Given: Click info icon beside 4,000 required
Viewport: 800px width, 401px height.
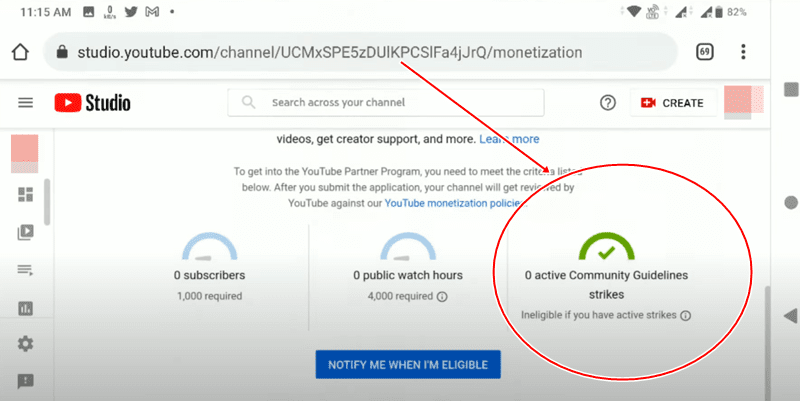Looking at the screenshot, I should (441, 296).
